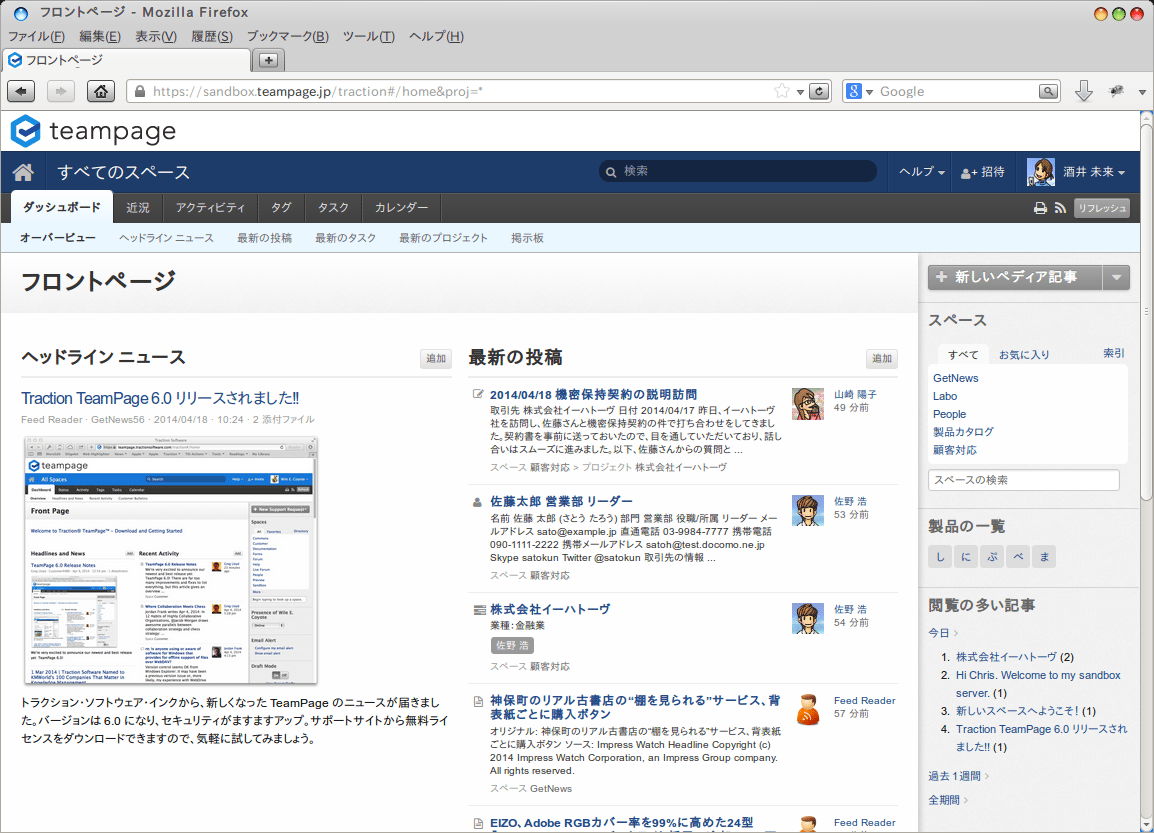Viewport: 1154px width, 833px height.
Task: Click the 索引 link in スペース panel
Action: (x=1114, y=353)
